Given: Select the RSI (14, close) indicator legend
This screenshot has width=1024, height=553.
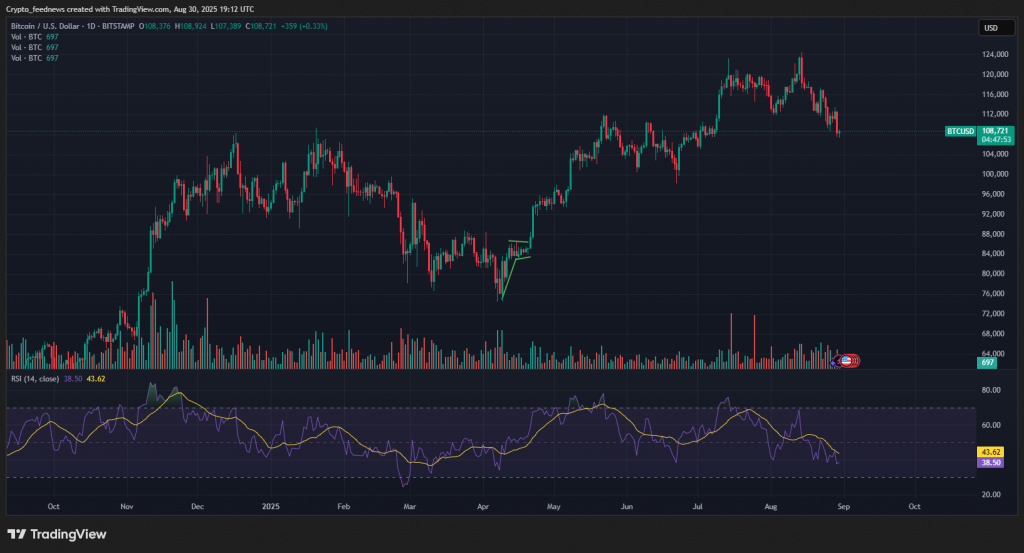Looking at the screenshot, I should [33, 379].
